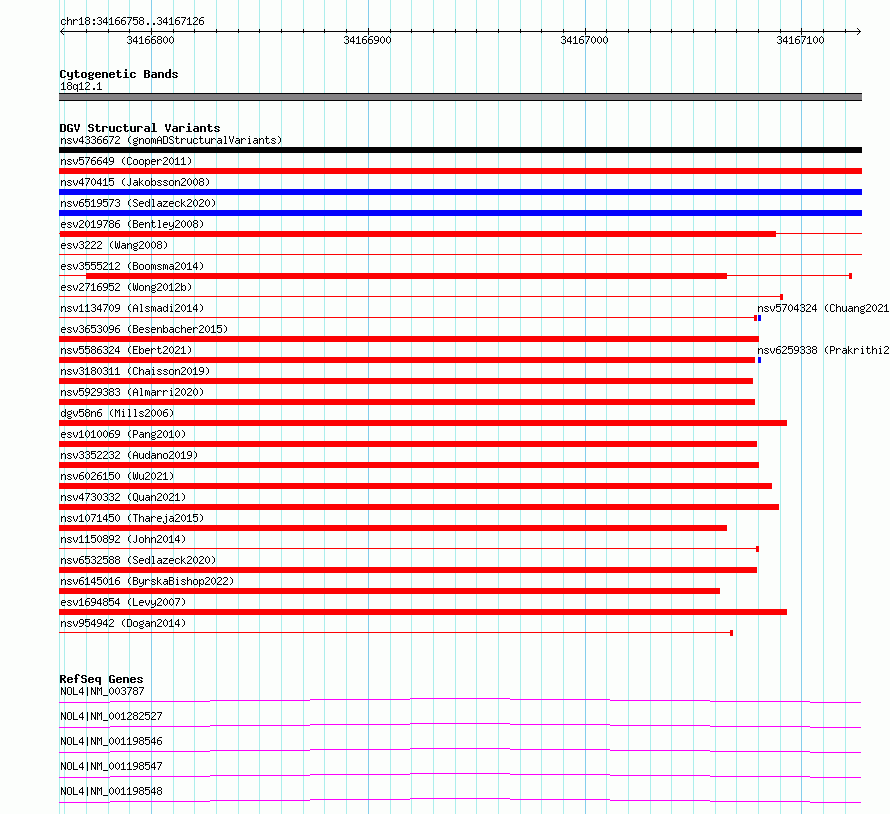Click the 34166900 ruler position
The image size is (890, 814).
click(x=367, y=40)
